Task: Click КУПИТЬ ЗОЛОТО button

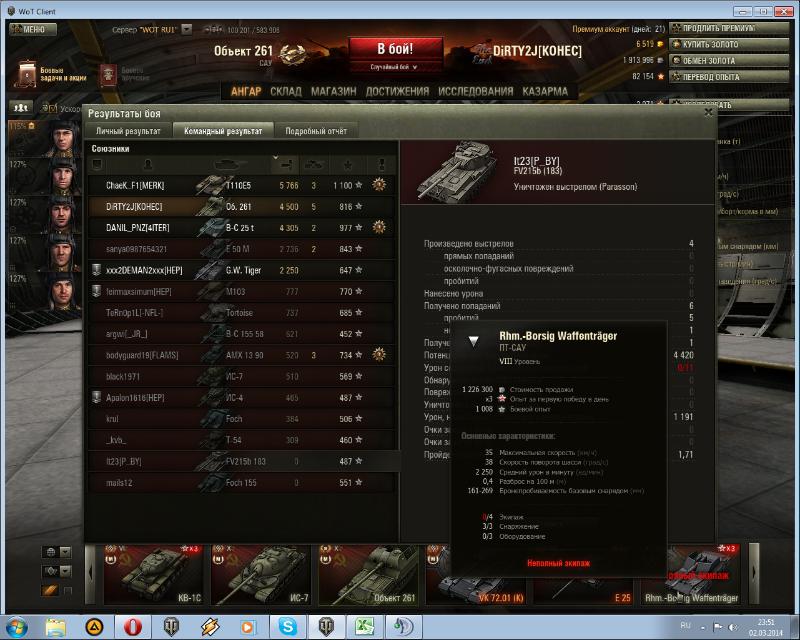Action: [729, 44]
